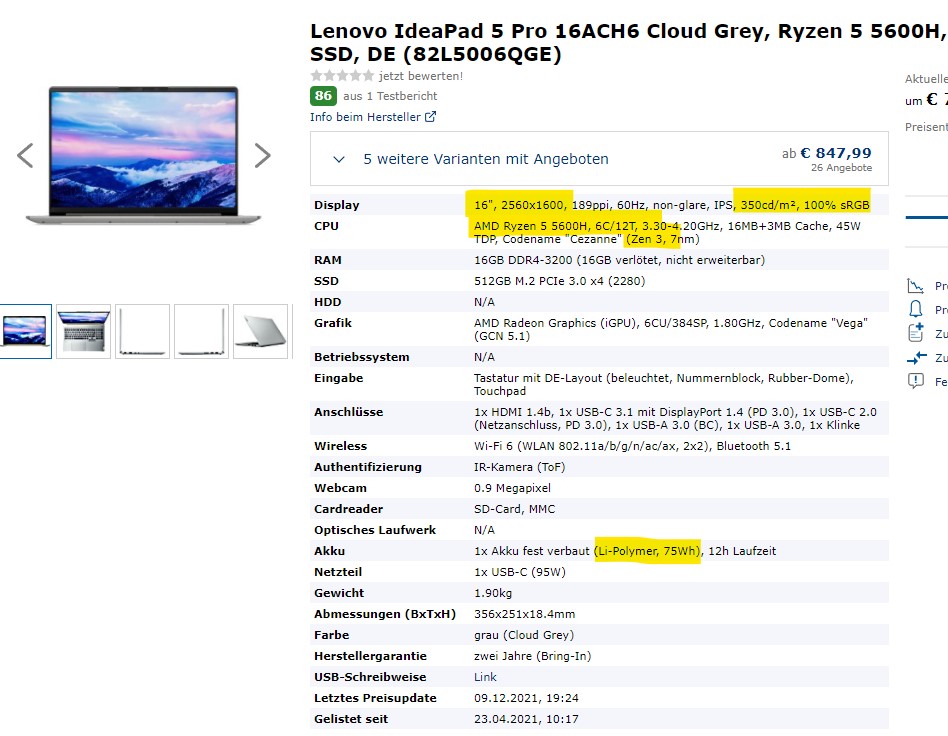Click the comparison arrows icon

917,357
